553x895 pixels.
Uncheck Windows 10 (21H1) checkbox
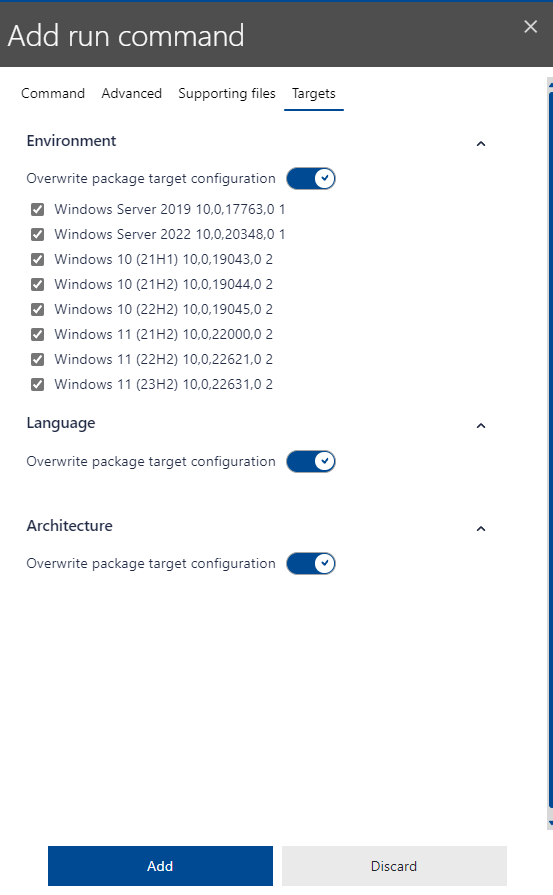click(x=38, y=259)
